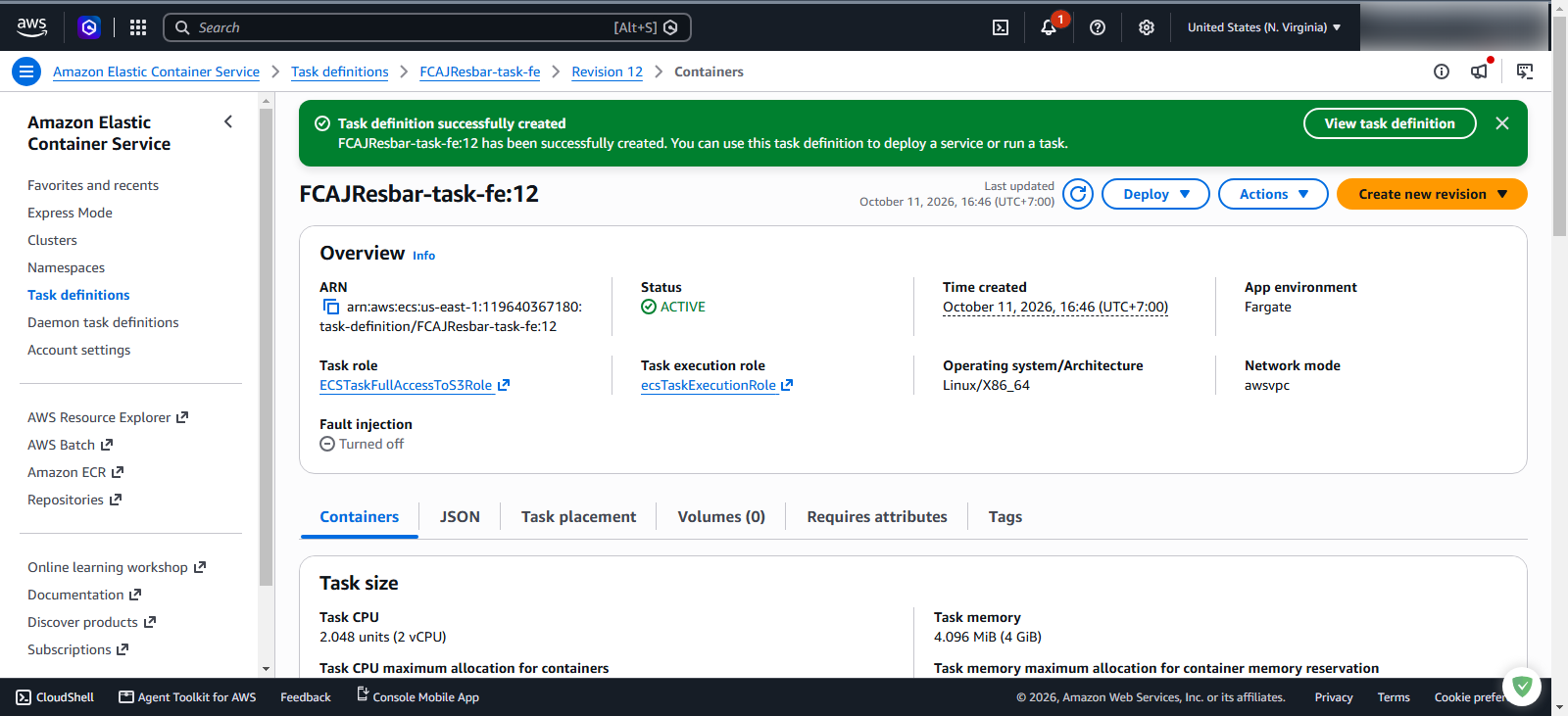The image size is (1568, 716).
Task: Open the feedback screen icon at far right
Action: tap(1525, 72)
